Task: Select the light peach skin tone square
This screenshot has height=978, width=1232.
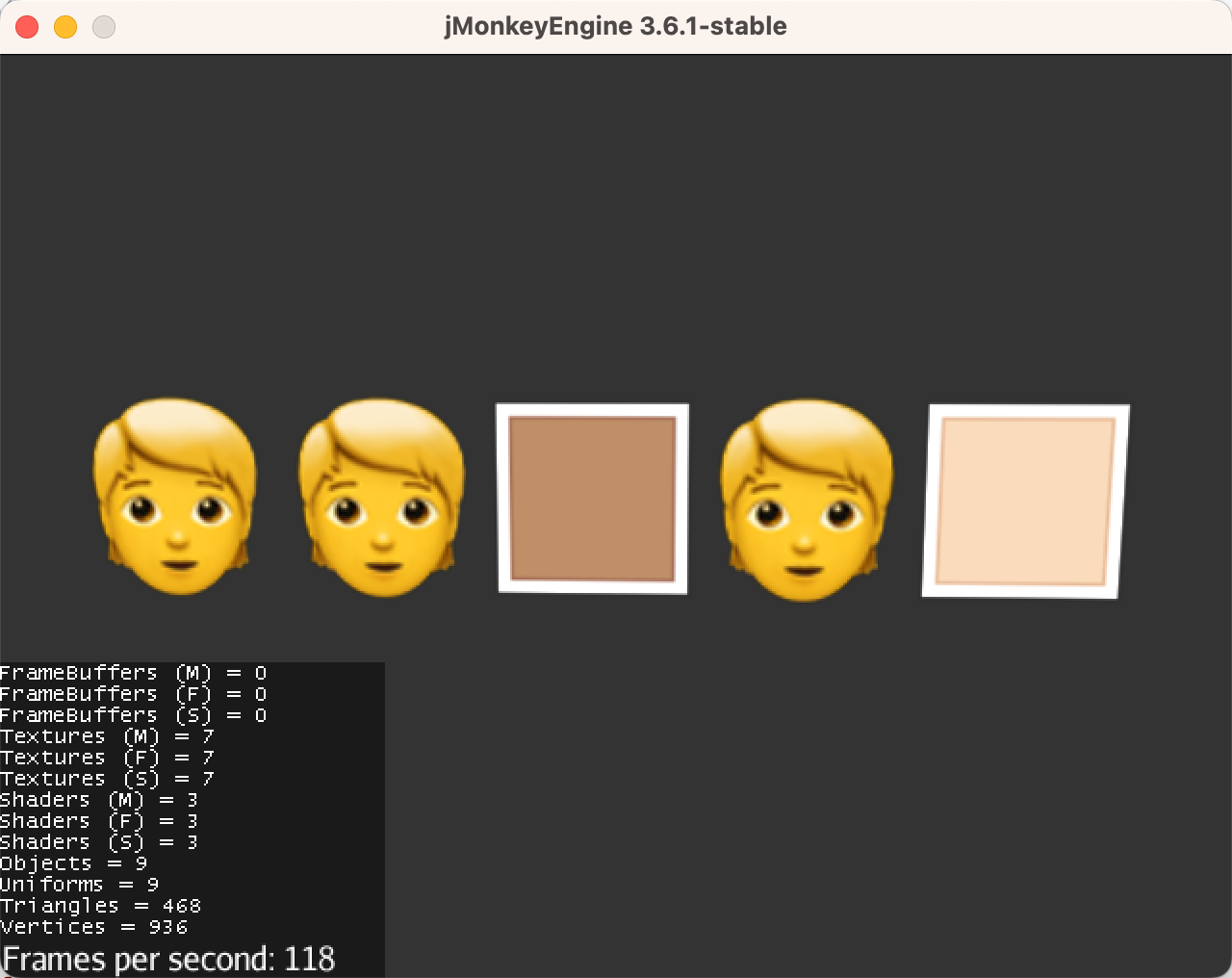Action: [x=1025, y=502]
